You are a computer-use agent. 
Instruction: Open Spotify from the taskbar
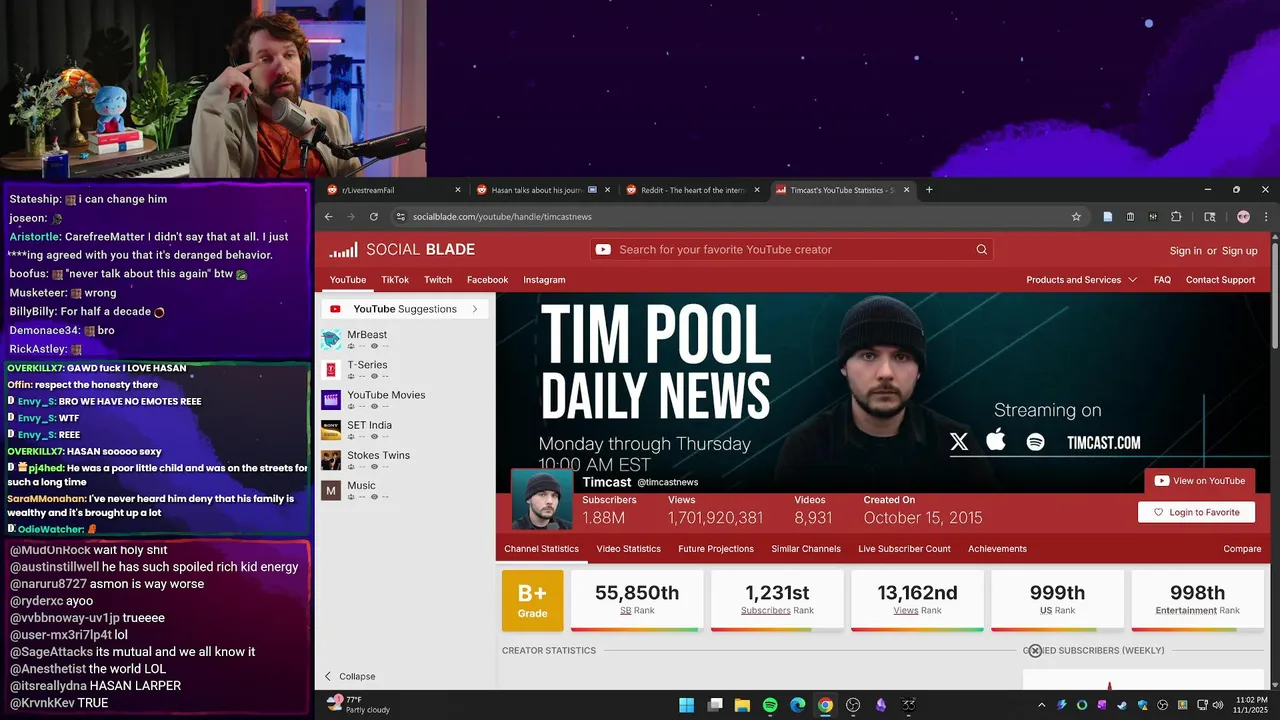(770, 705)
